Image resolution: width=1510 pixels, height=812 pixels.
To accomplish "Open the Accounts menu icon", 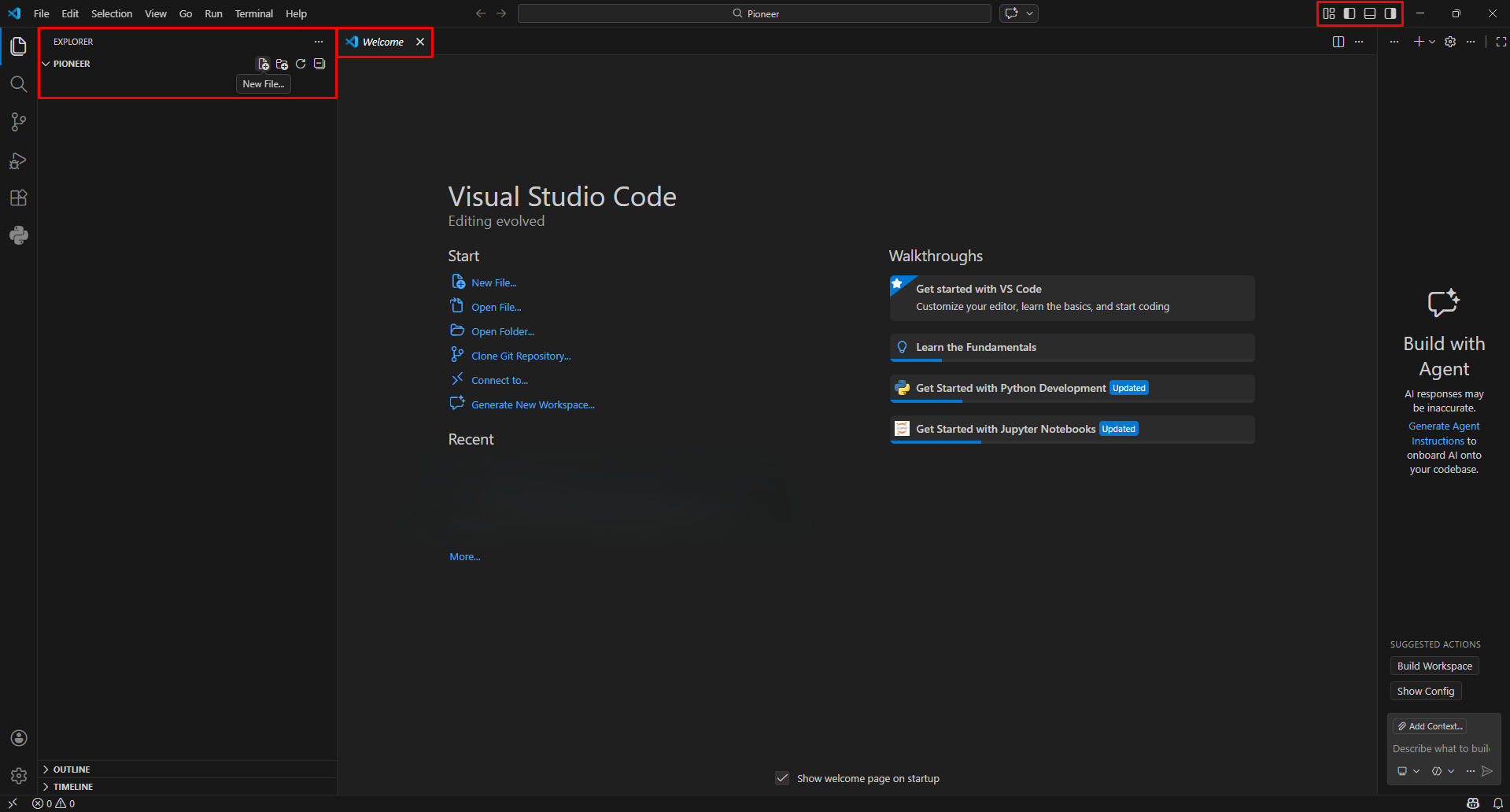I will tap(19, 738).
